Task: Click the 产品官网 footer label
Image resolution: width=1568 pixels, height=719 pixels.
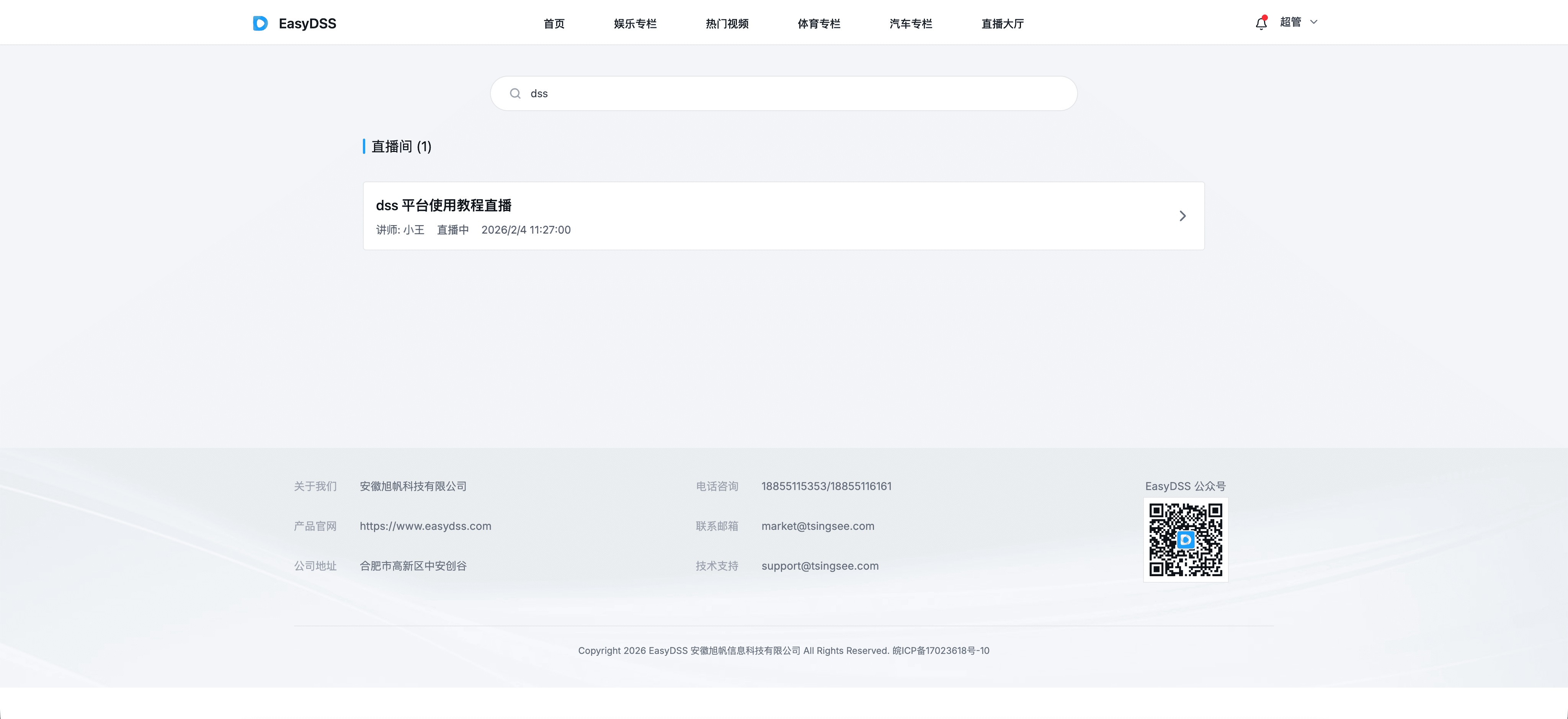Action: 315,526
